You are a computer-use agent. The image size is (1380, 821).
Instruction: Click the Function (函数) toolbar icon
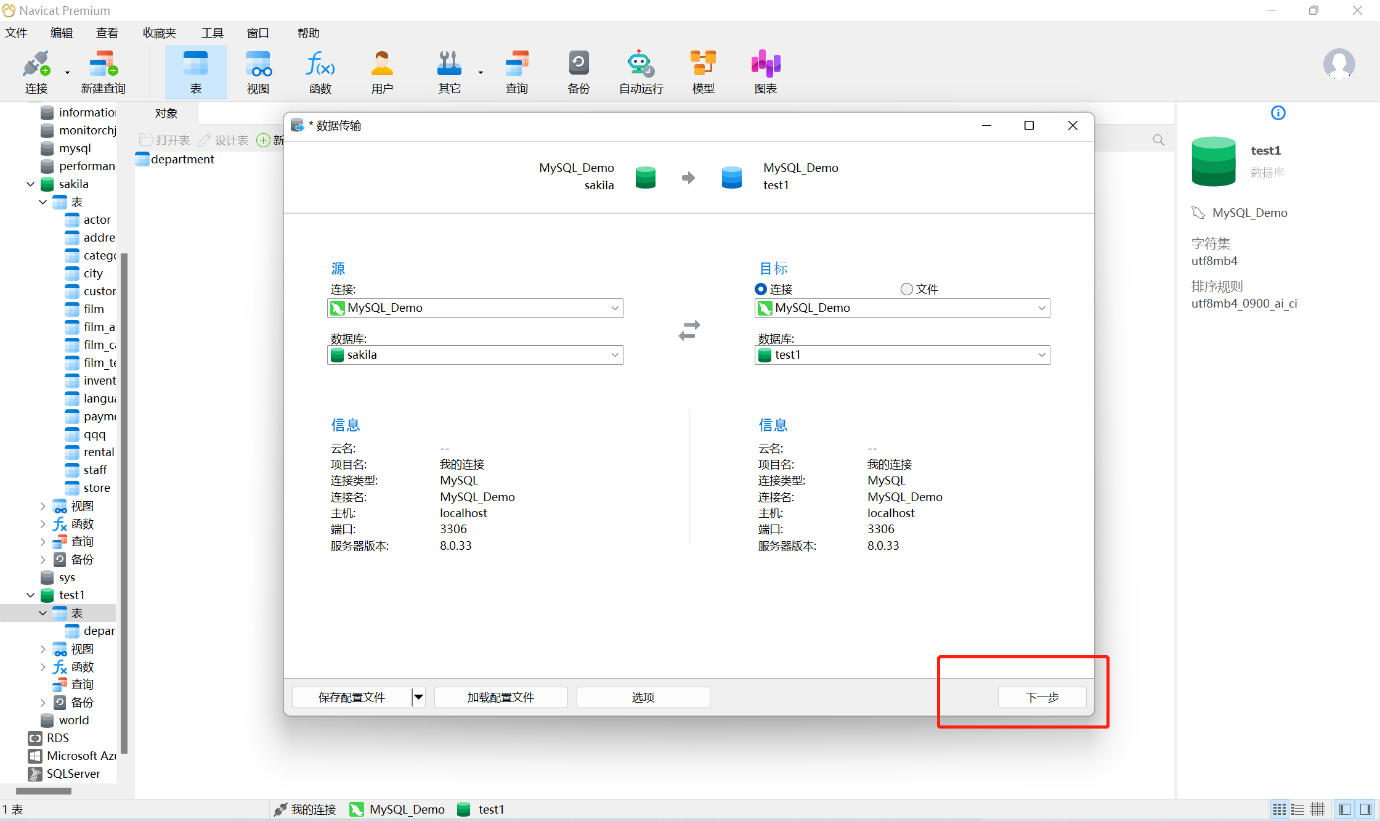click(320, 71)
